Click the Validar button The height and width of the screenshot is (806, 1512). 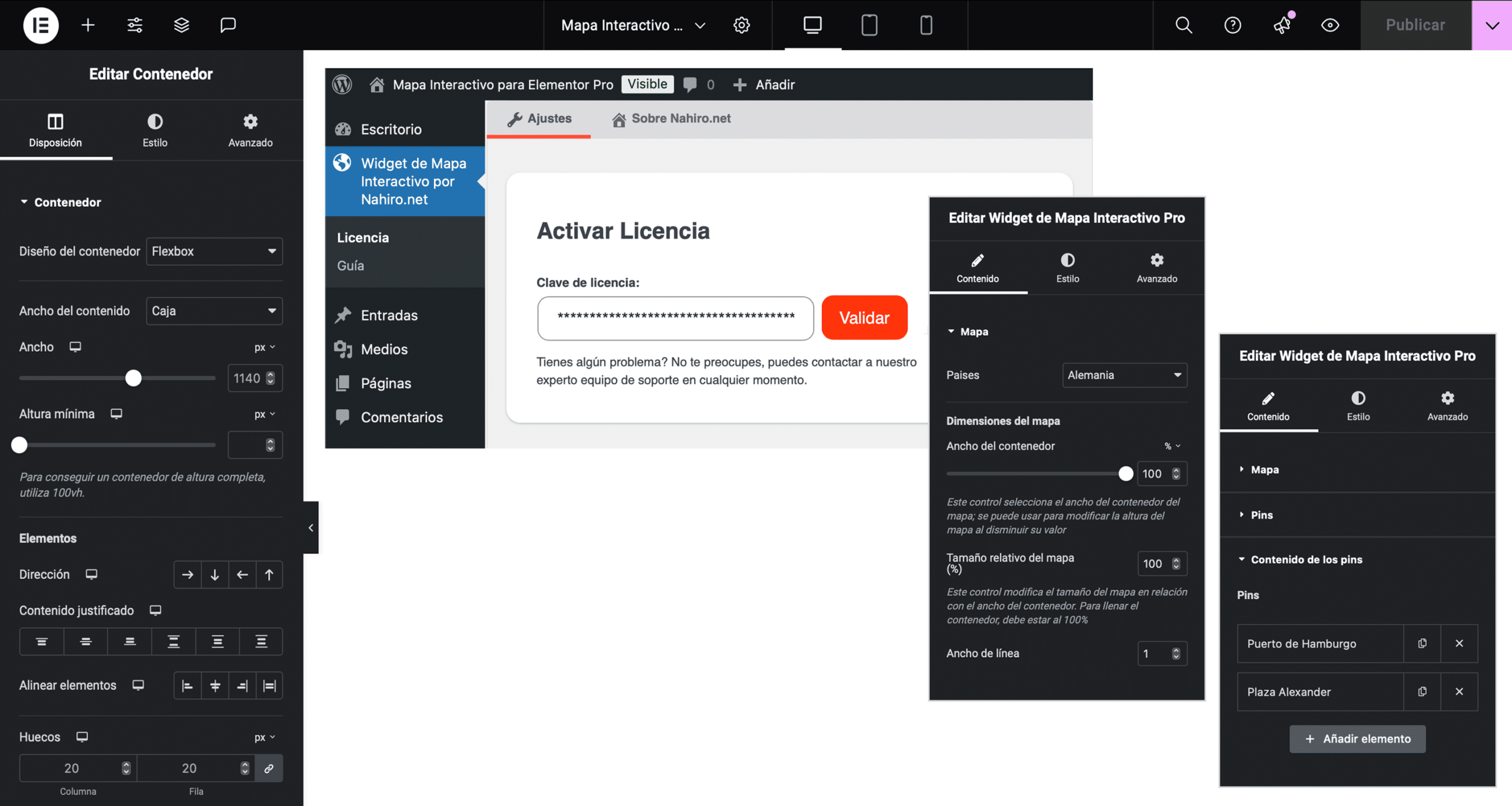(x=864, y=318)
